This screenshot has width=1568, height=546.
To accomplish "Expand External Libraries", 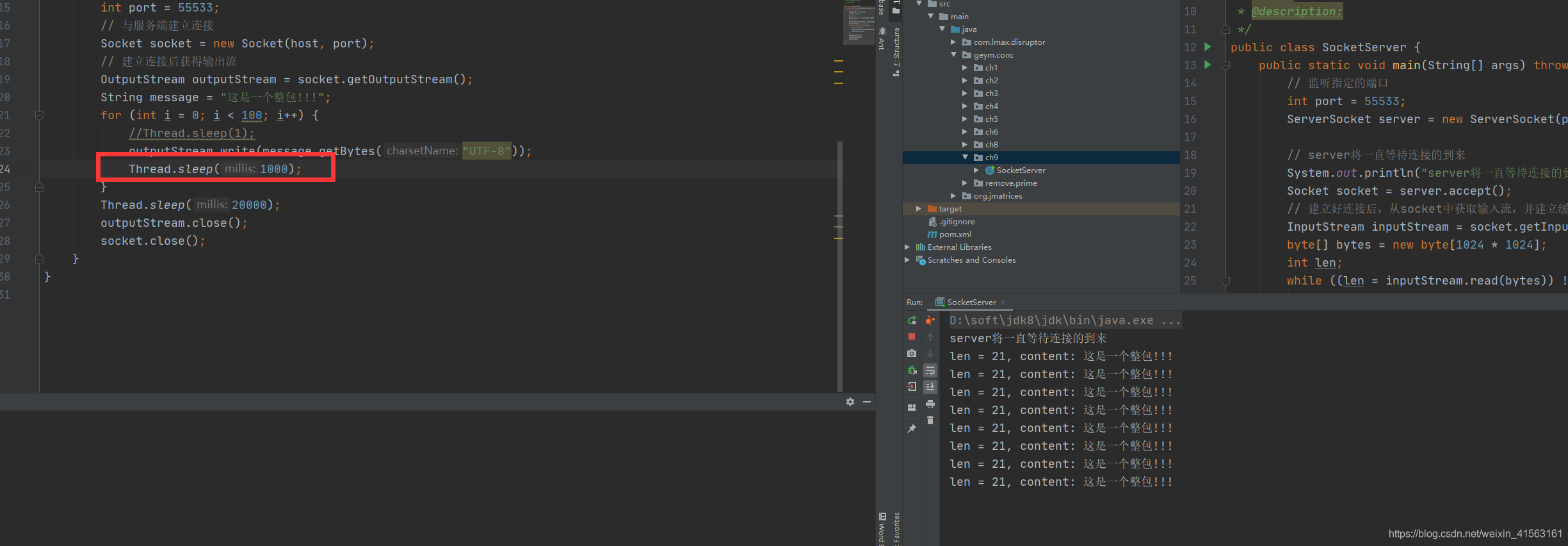I will (907, 247).
